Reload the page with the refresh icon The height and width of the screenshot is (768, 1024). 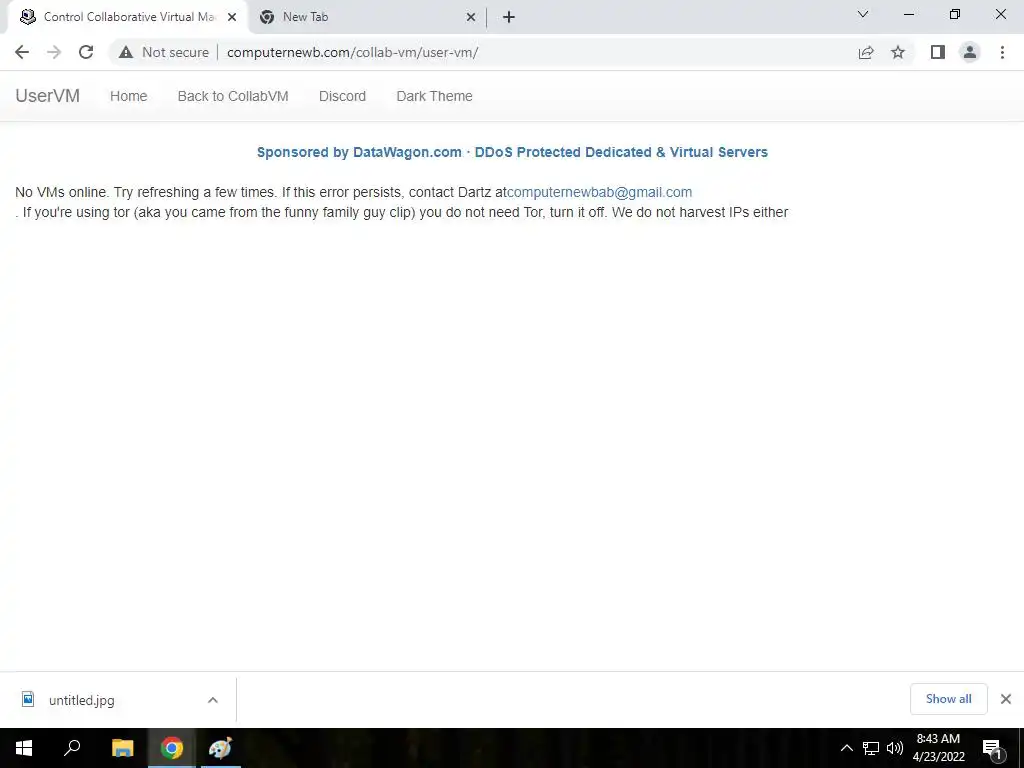pyautogui.click(x=86, y=52)
